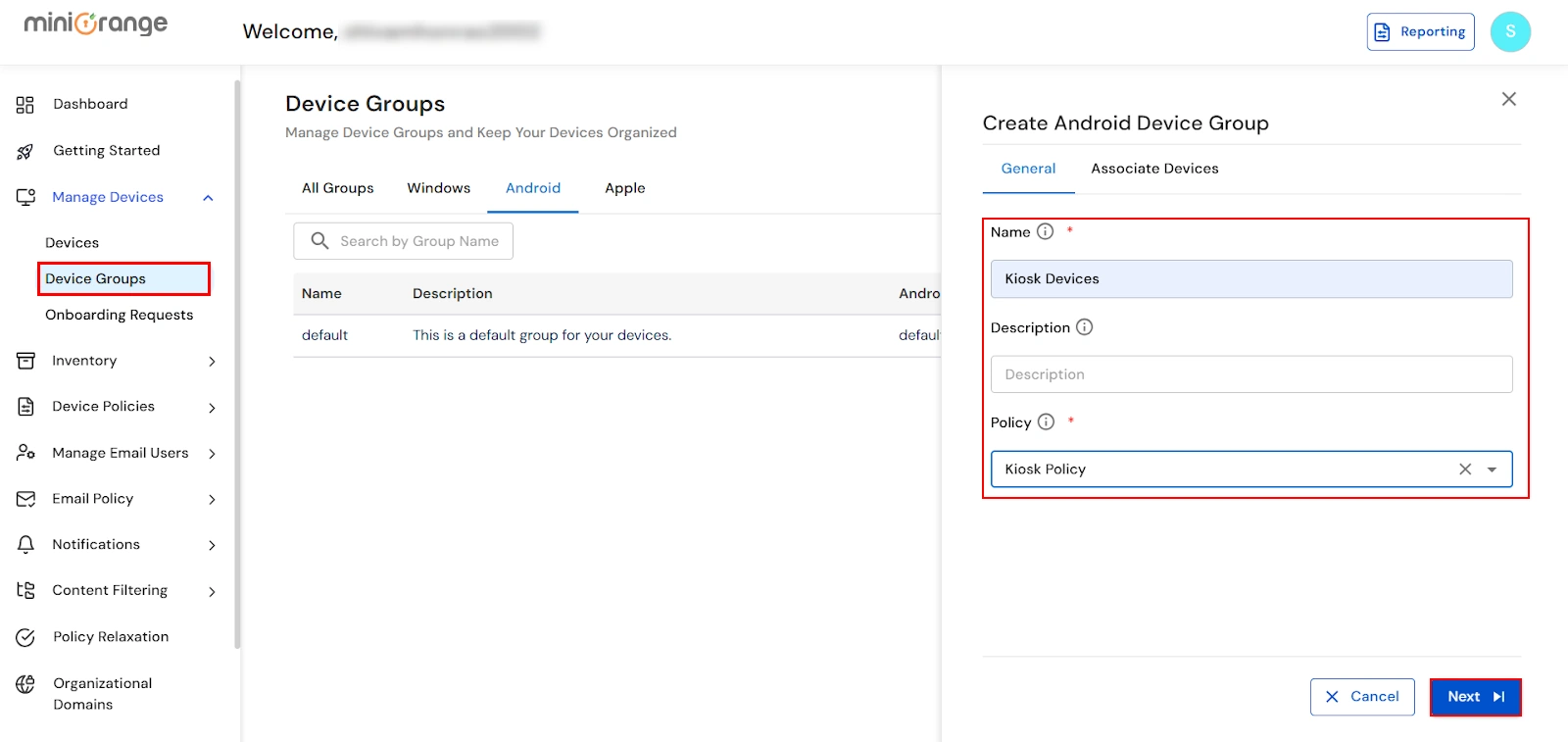This screenshot has height=742, width=1568.
Task: Open the default device group link
Action: (x=324, y=335)
